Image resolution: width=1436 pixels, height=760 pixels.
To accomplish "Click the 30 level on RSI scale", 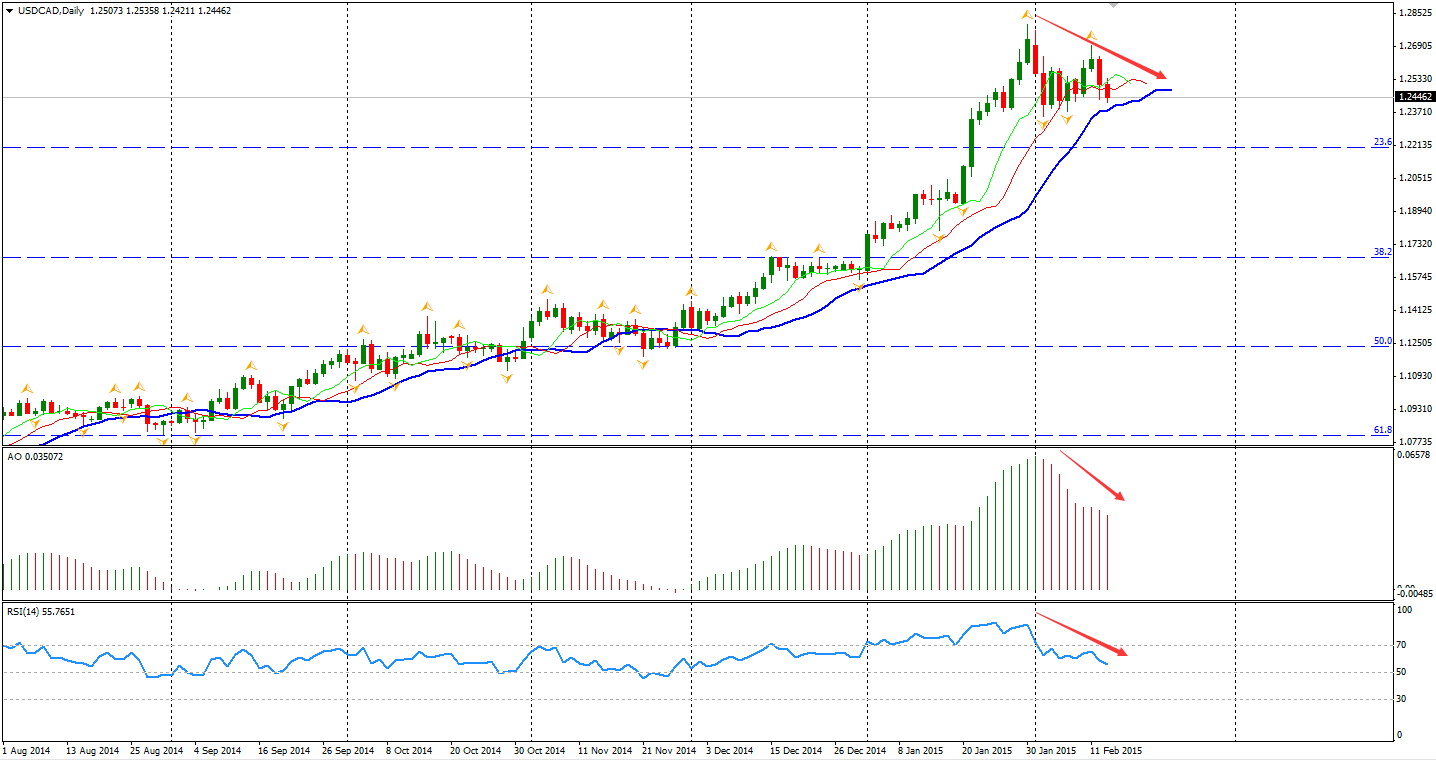I will pyautogui.click(x=1403, y=698).
